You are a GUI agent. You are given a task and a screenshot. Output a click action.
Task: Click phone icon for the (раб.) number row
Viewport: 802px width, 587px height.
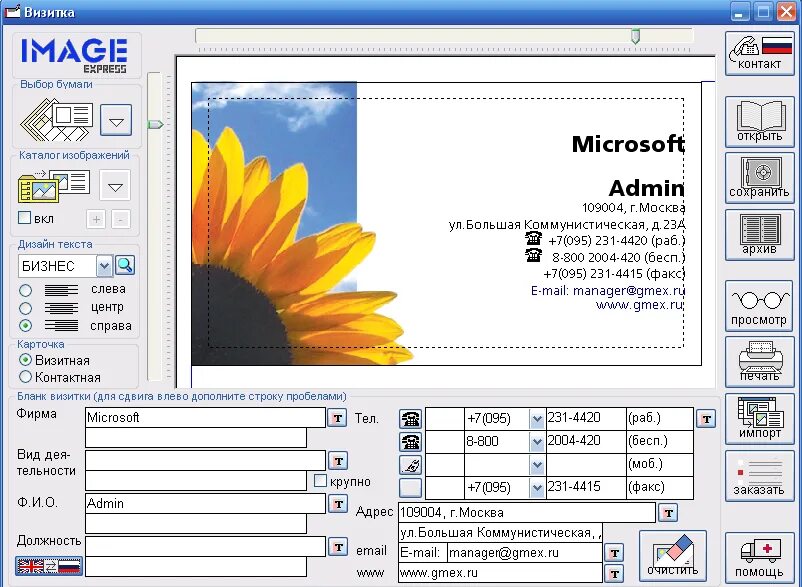click(410, 419)
